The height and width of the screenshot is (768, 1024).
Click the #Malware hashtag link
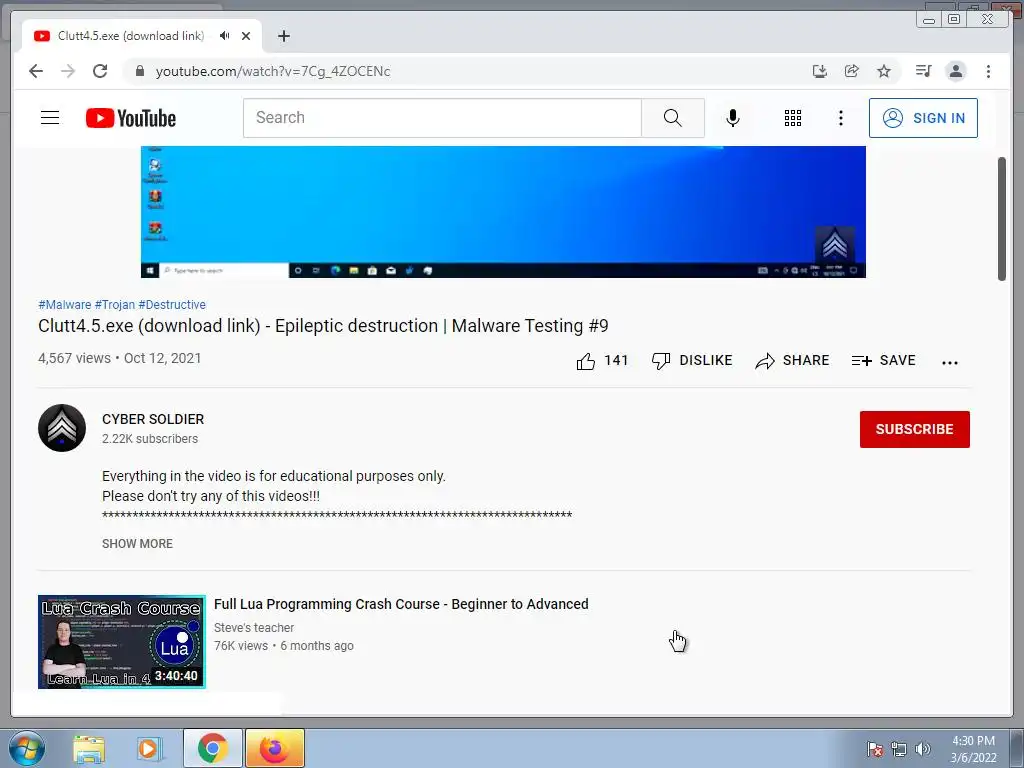click(65, 305)
